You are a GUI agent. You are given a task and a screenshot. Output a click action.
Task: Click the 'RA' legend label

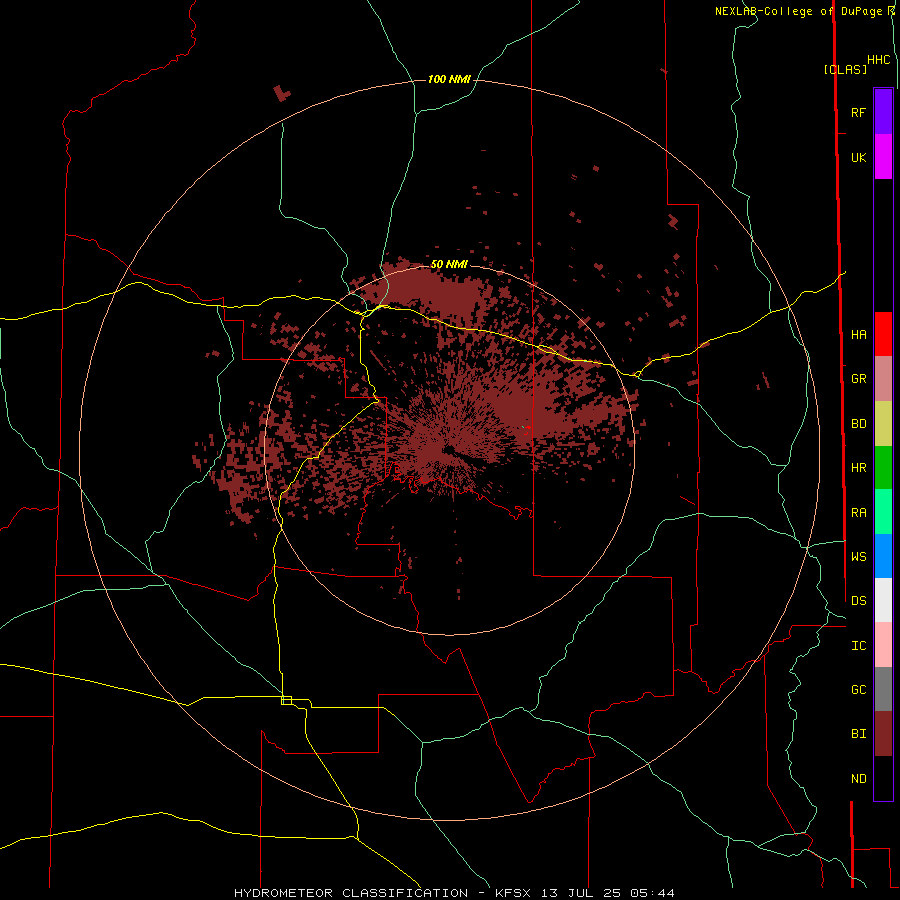858,513
